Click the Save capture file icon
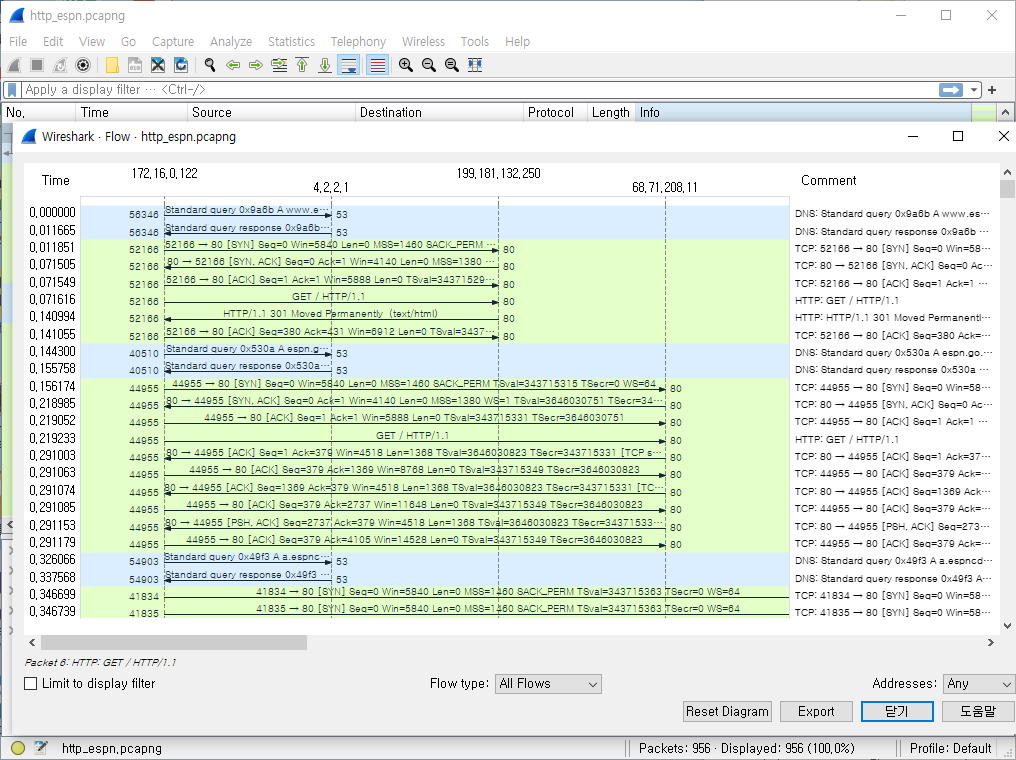The height and width of the screenshot is (760, 1016). point(135,65)
